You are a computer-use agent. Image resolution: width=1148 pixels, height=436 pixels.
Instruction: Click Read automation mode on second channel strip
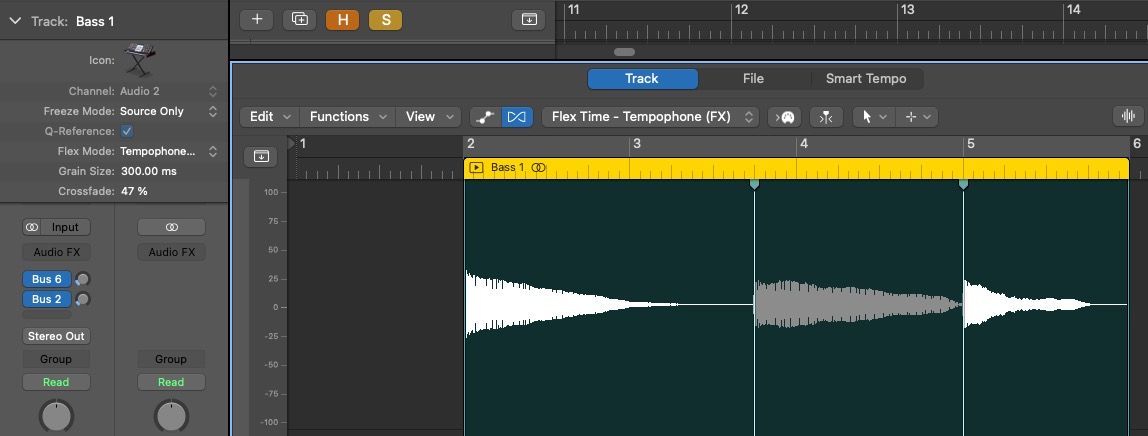pyautogui.click(x=171, y=382)
